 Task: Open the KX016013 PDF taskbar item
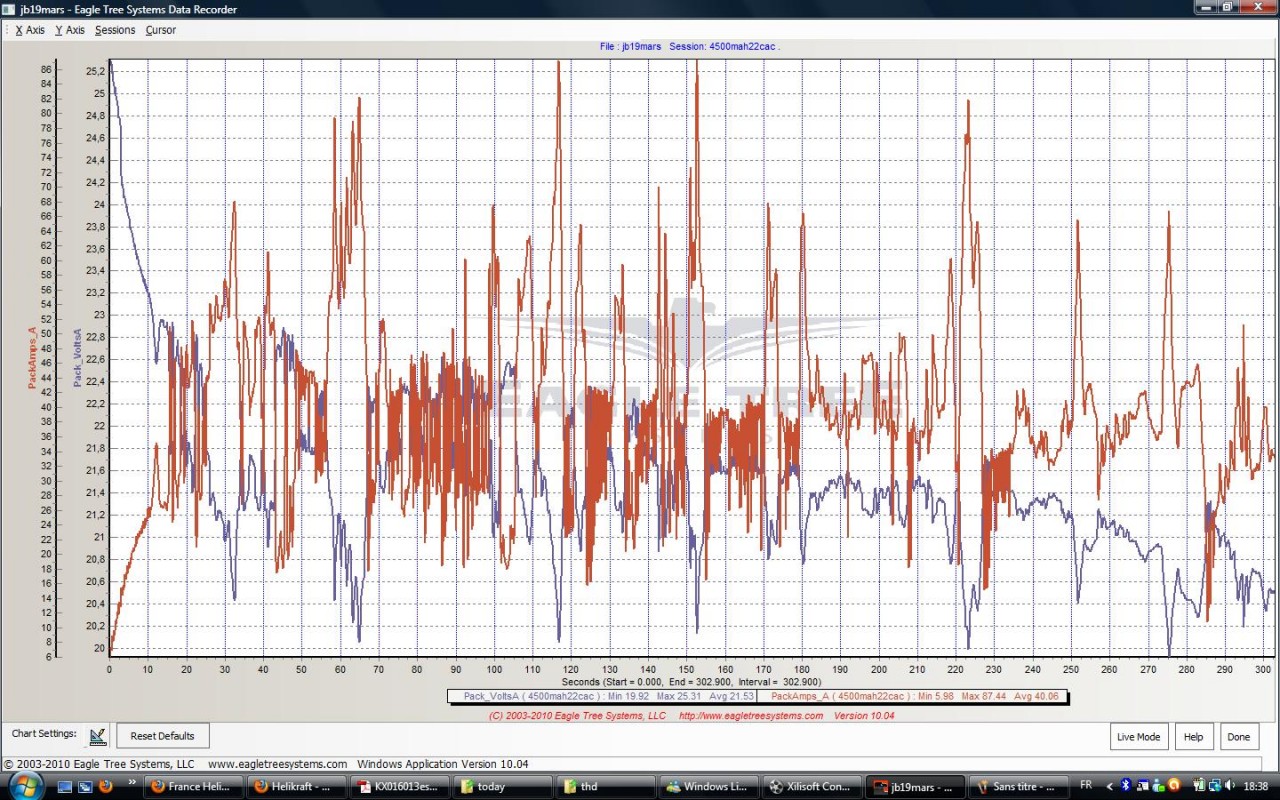coord(399,787)
